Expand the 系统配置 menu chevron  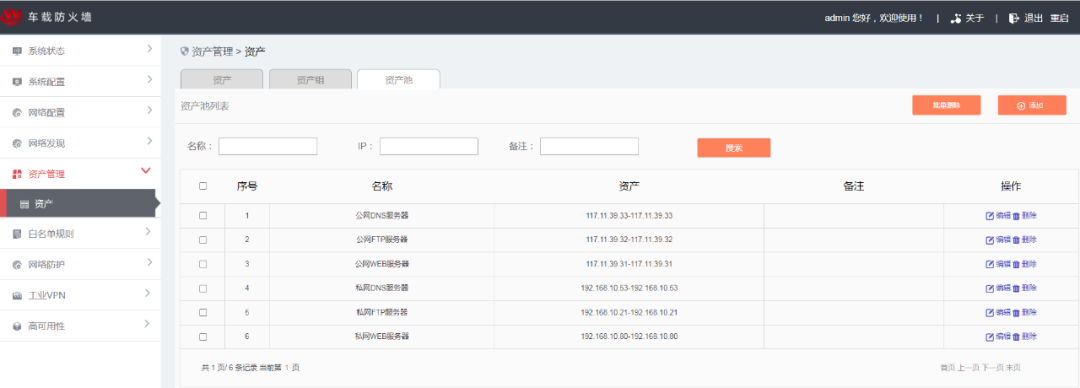(149, 80)
